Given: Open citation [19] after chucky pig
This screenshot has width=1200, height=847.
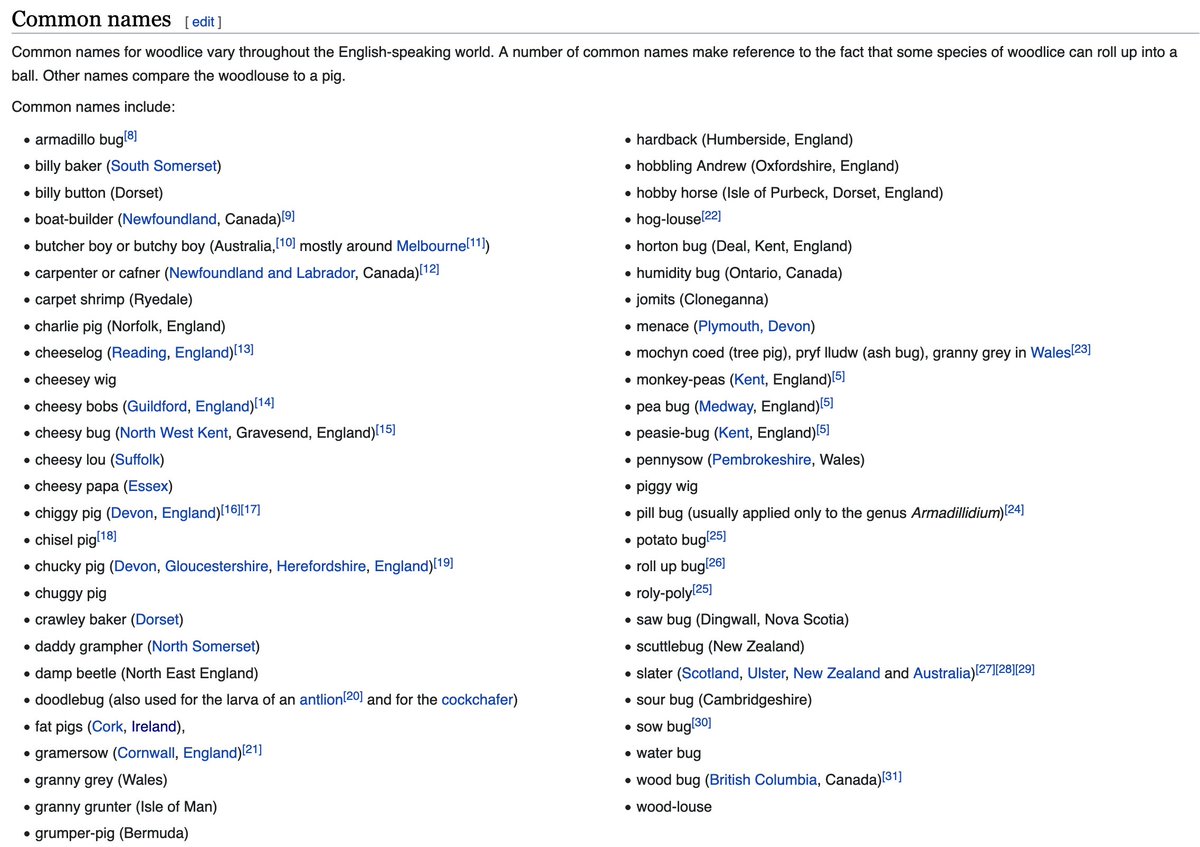Looking at the screenshot, I should [x=443, y=562].
